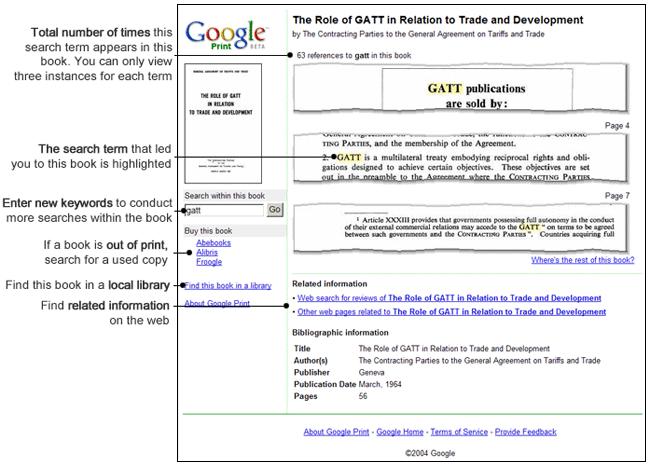The width and height of the screenshot is (650, 467).
Task: Click the Page 4 excerpt snippet
Action: 462,160
